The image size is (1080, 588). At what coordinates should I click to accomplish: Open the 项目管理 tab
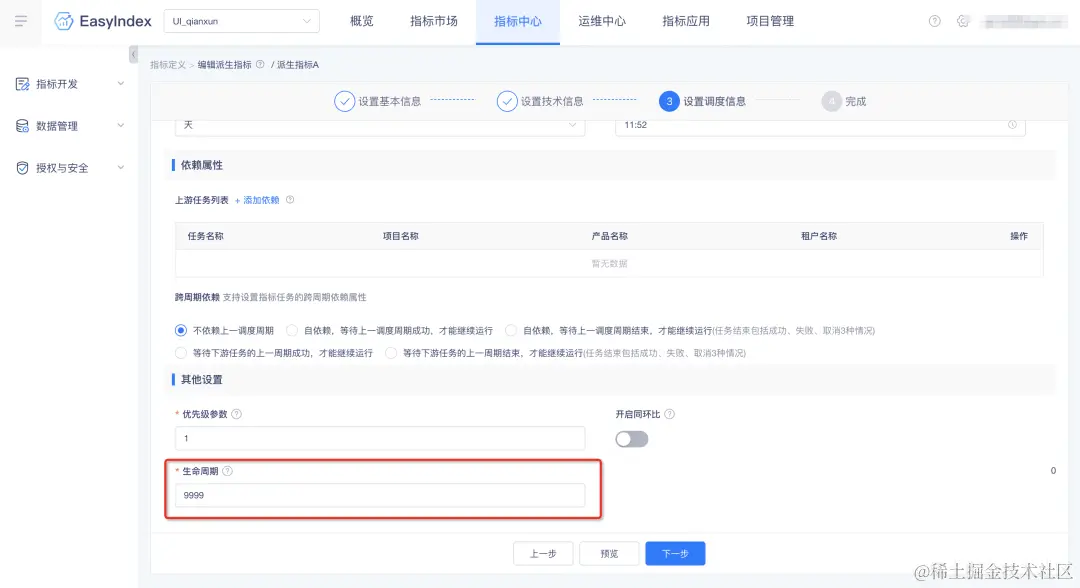click(x=770, y=21)
